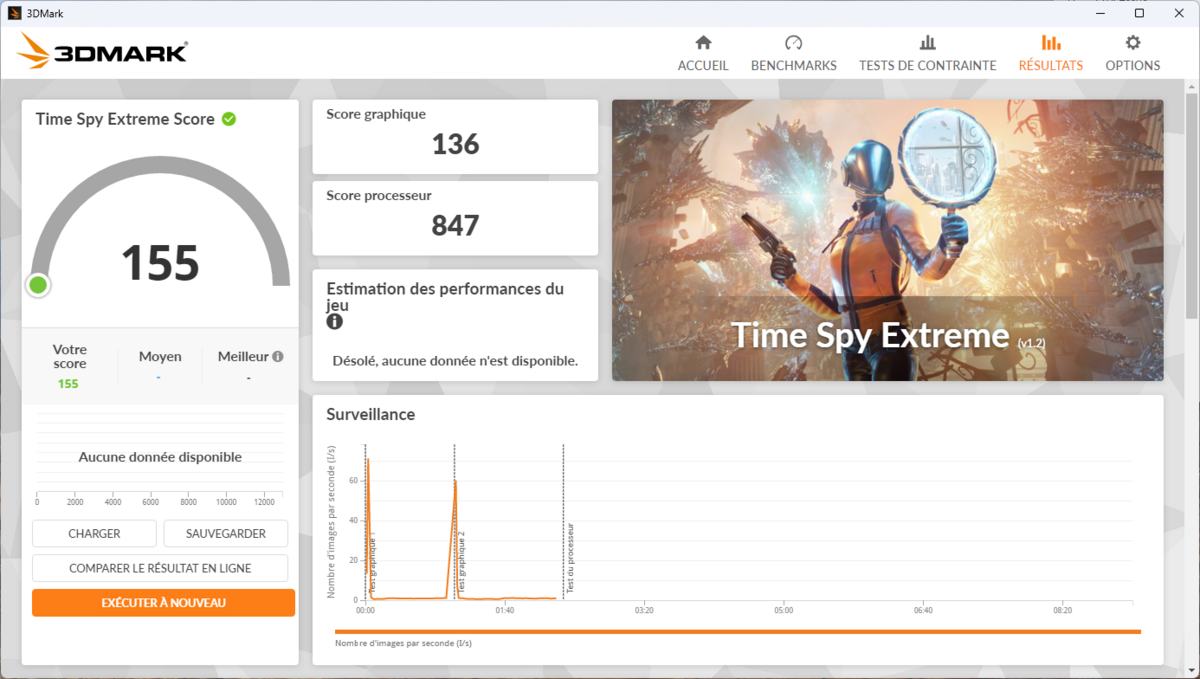This screenshot has height=679, width=1200.
Task: Click the 3DMark app icon in the title bar
Action: pos(15,13)
